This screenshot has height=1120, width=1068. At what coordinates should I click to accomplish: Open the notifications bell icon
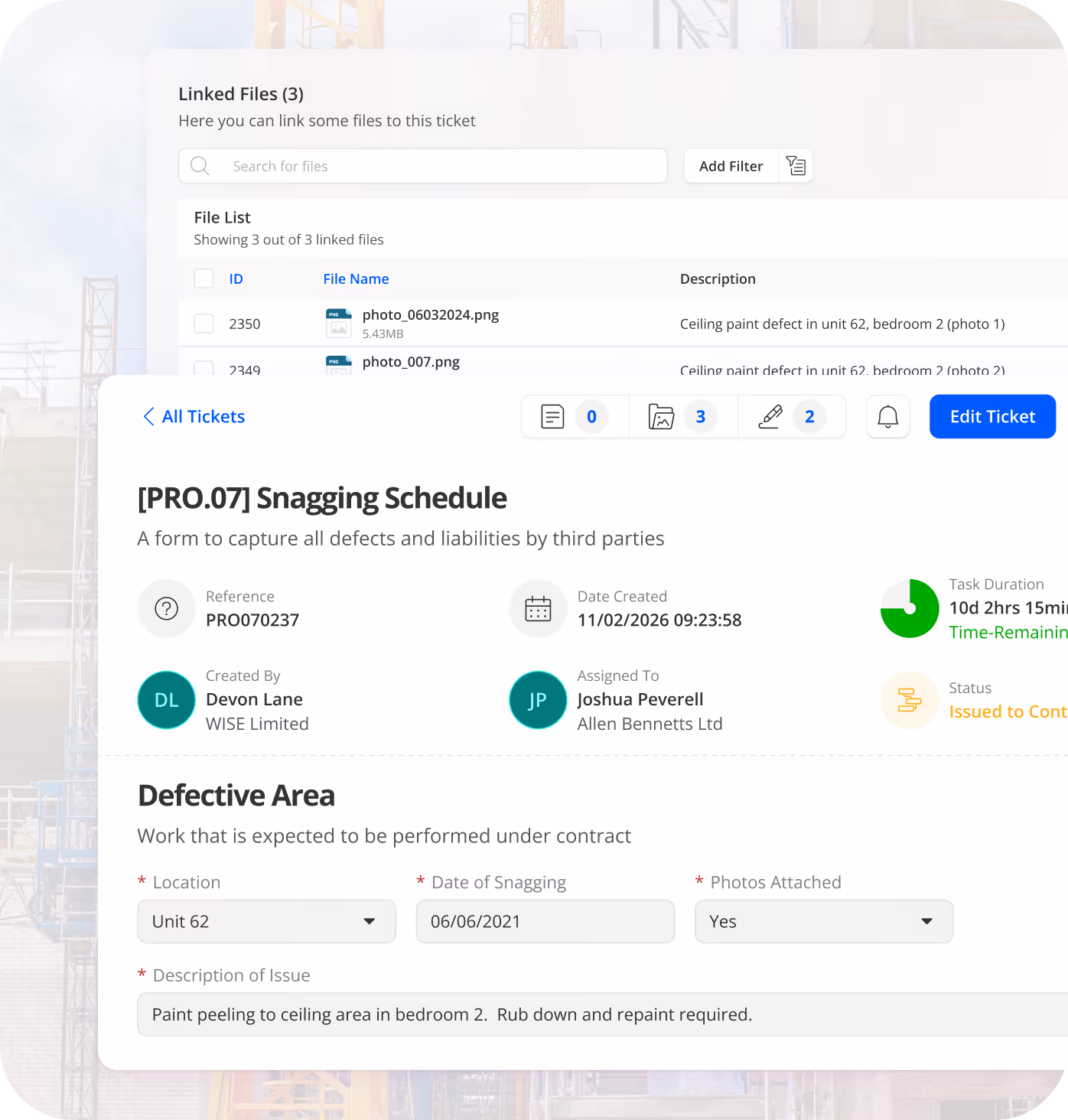pos(887,416)
